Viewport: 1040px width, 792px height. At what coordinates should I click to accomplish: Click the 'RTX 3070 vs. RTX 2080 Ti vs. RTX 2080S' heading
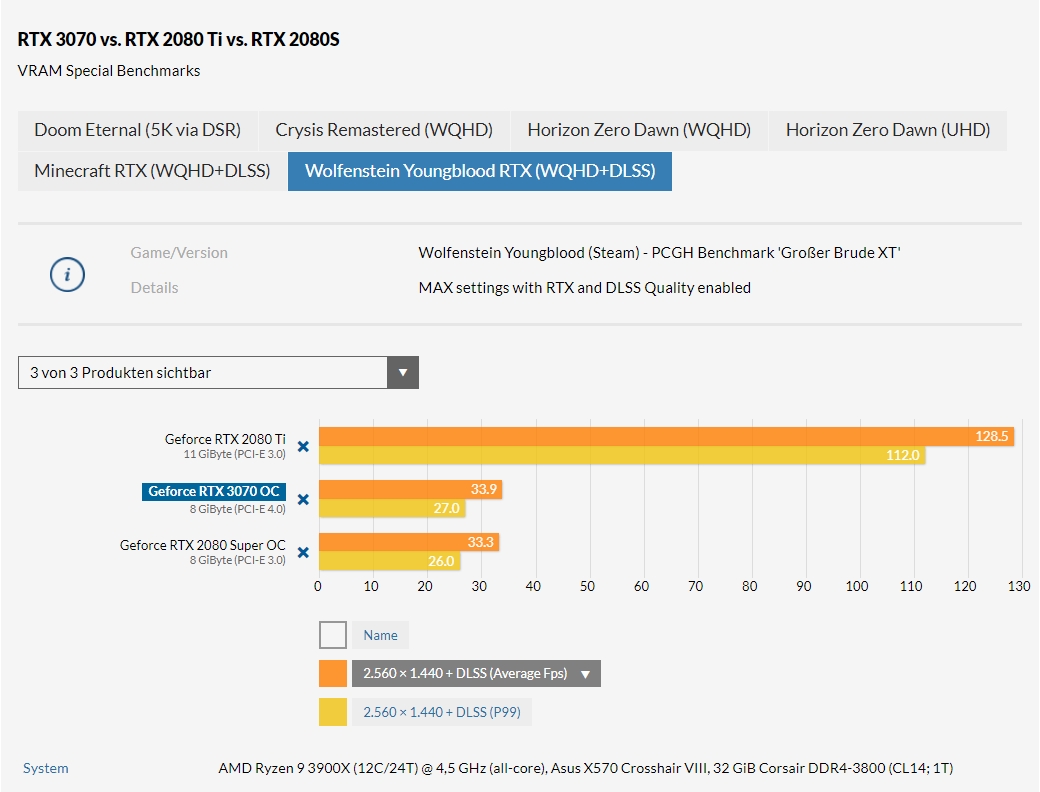[x=178, y=39]
